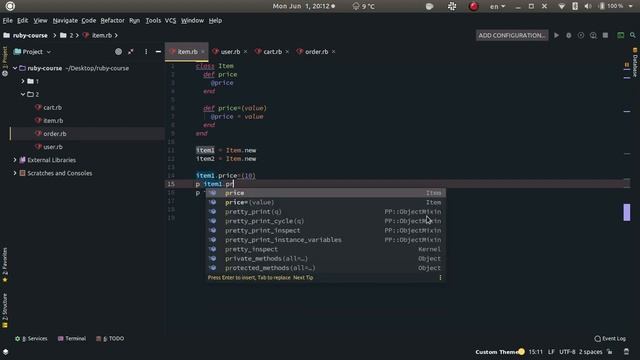This screenshot has width=640, height=360.
Task: Open the Project view dropdown
Action: 33,52
